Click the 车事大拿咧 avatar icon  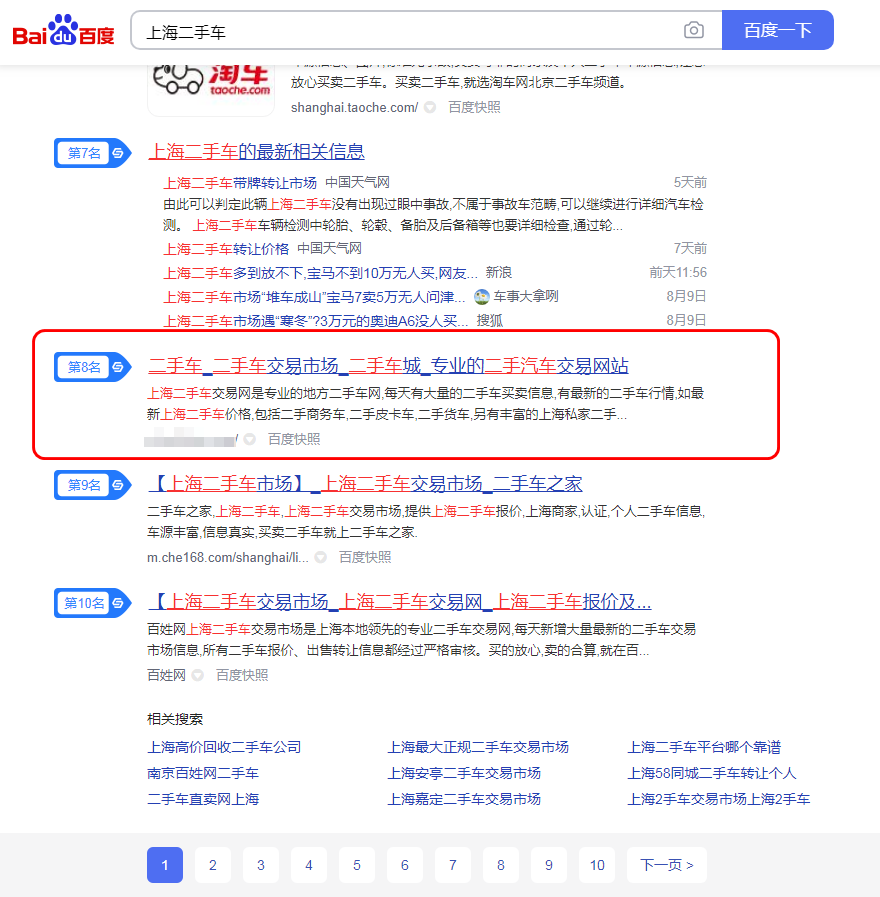[482, 297]
